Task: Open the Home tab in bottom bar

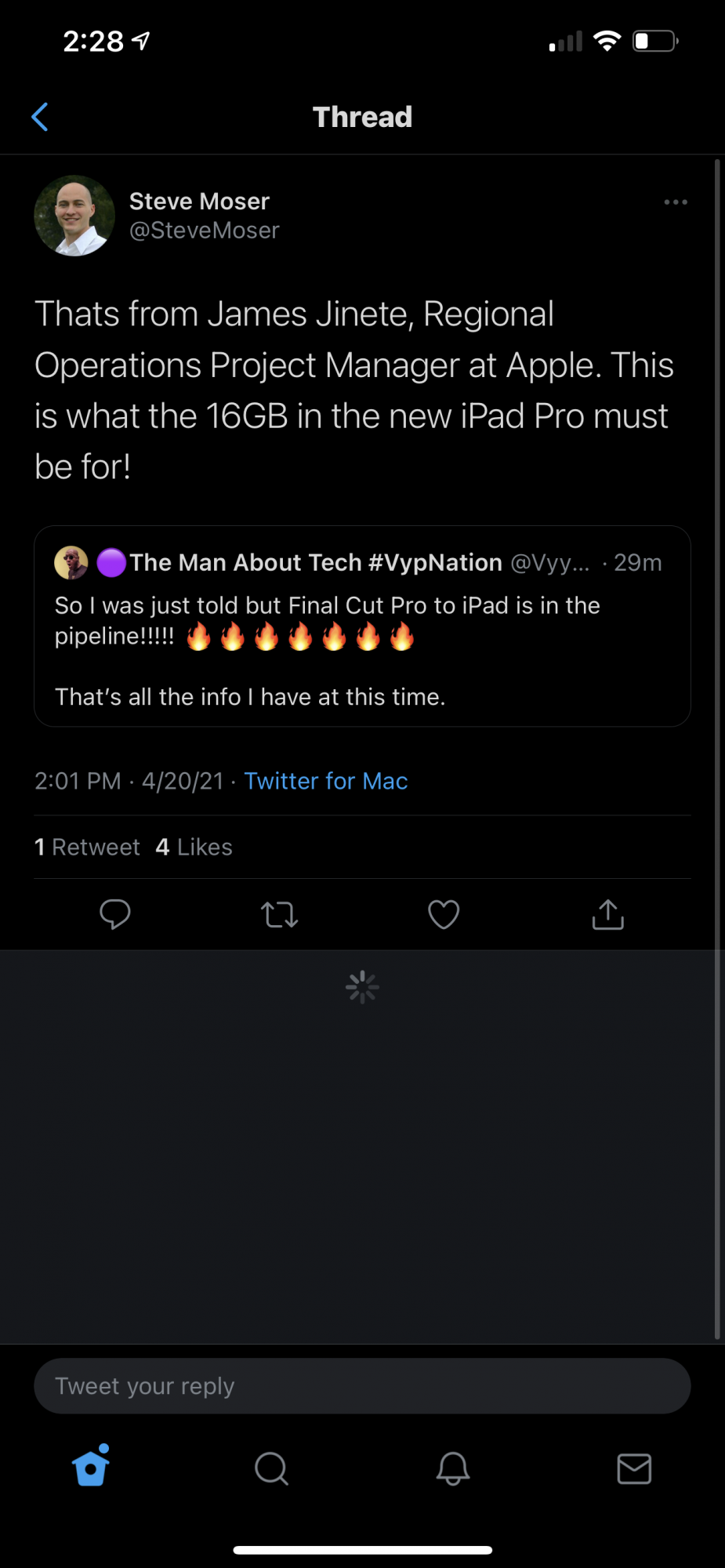Action: pyautogui.click(x=91, y=1468)
